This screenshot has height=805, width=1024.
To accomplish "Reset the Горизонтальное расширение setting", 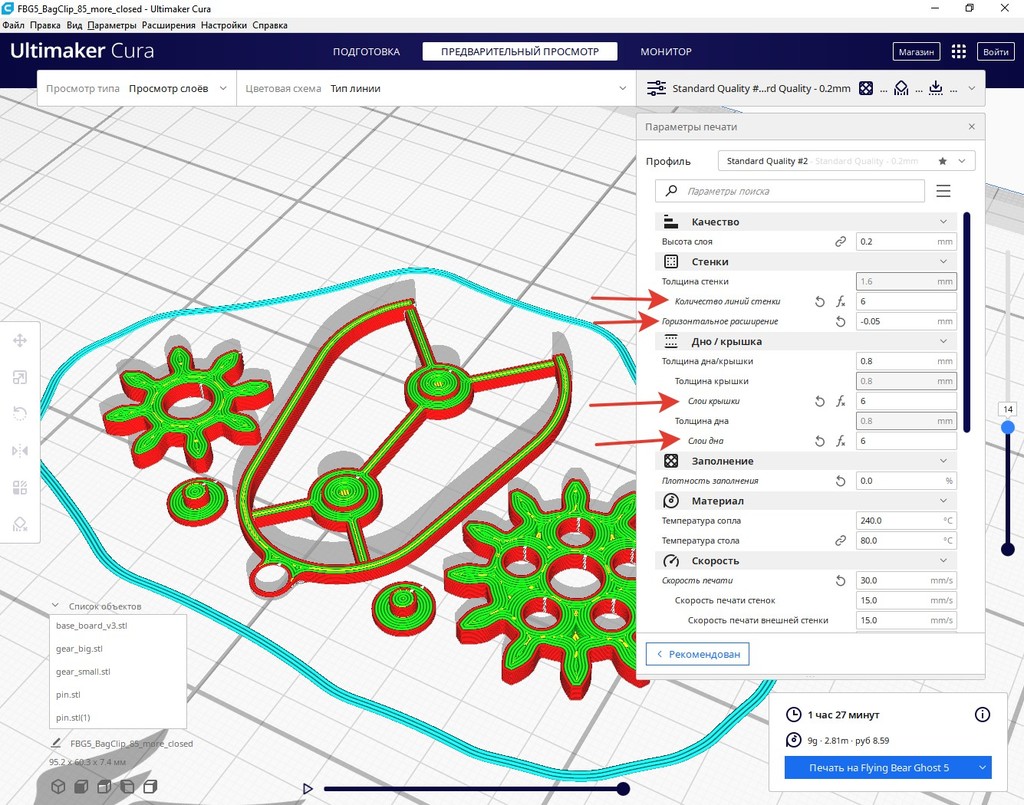I will [x=840, y=321].
